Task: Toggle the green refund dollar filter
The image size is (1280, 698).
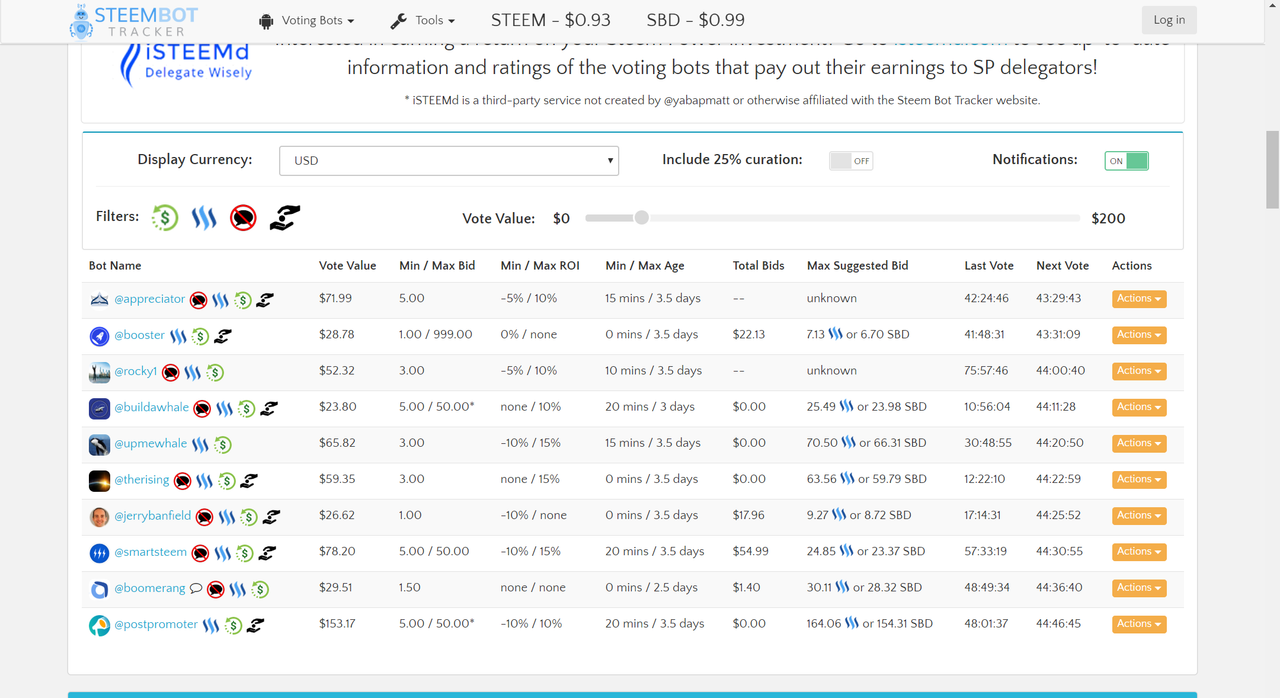Action: [165, 217]
